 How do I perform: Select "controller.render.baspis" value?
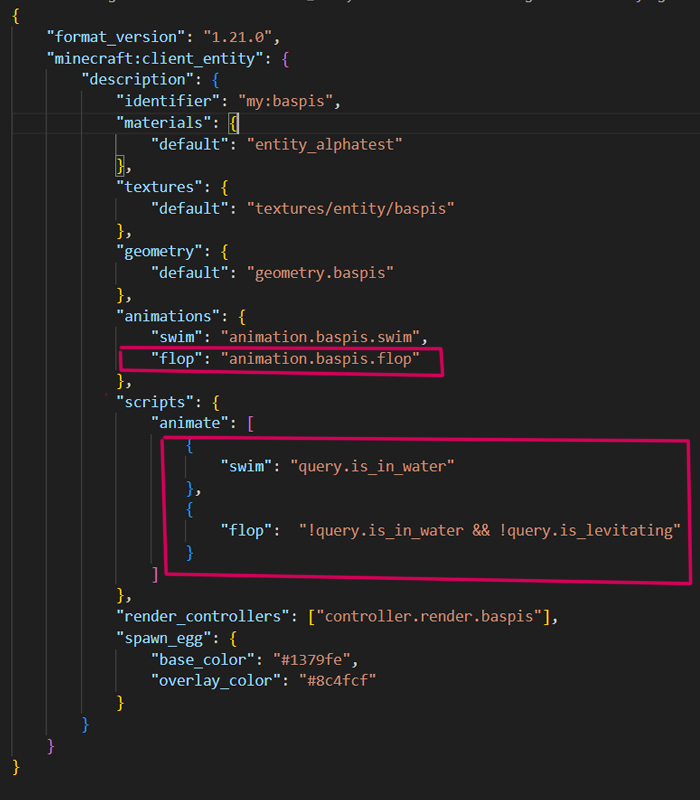(x=429, y=616)
